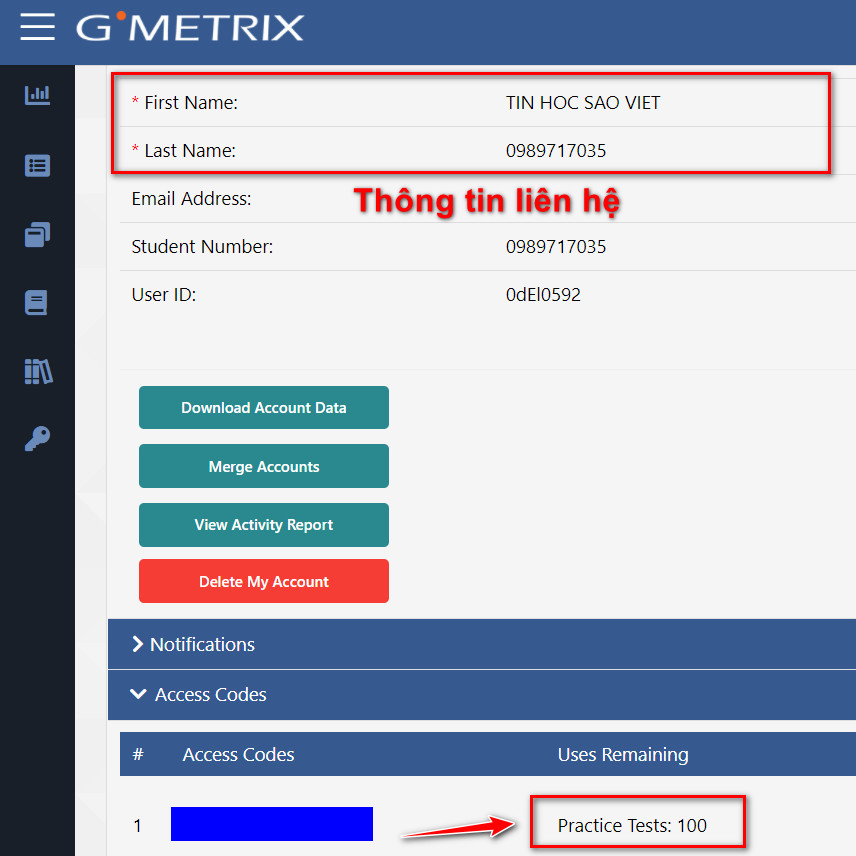
Task: Open the key access code sidebar icon
Action: point(37,439)
